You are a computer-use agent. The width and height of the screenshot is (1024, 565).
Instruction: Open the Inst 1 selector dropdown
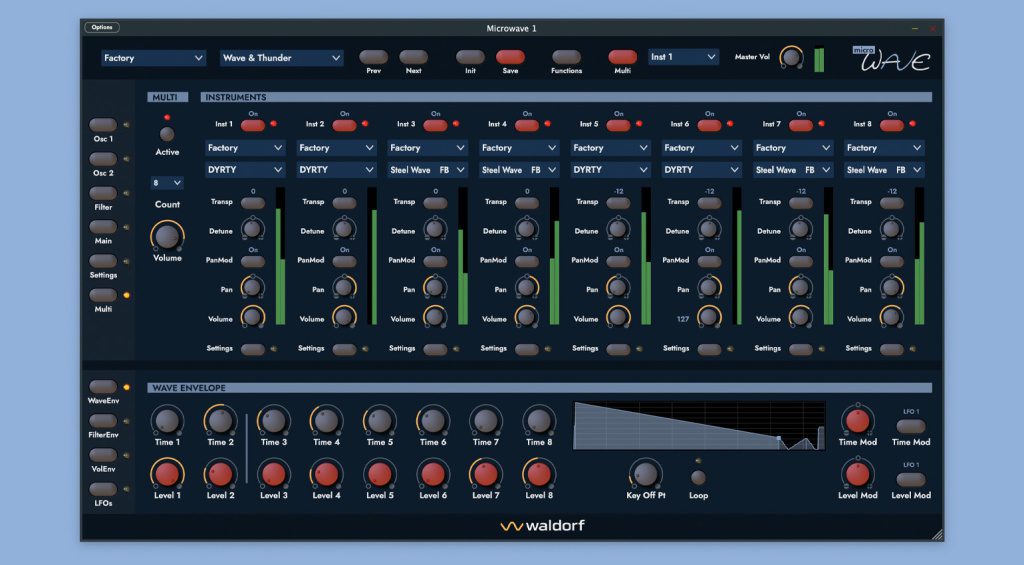[x=683, y=57]
